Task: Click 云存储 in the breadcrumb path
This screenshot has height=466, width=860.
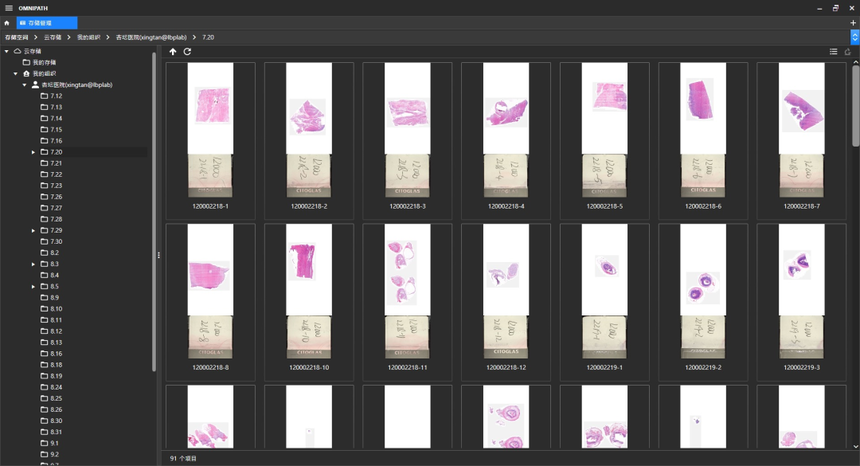Action: coord(53,37)
